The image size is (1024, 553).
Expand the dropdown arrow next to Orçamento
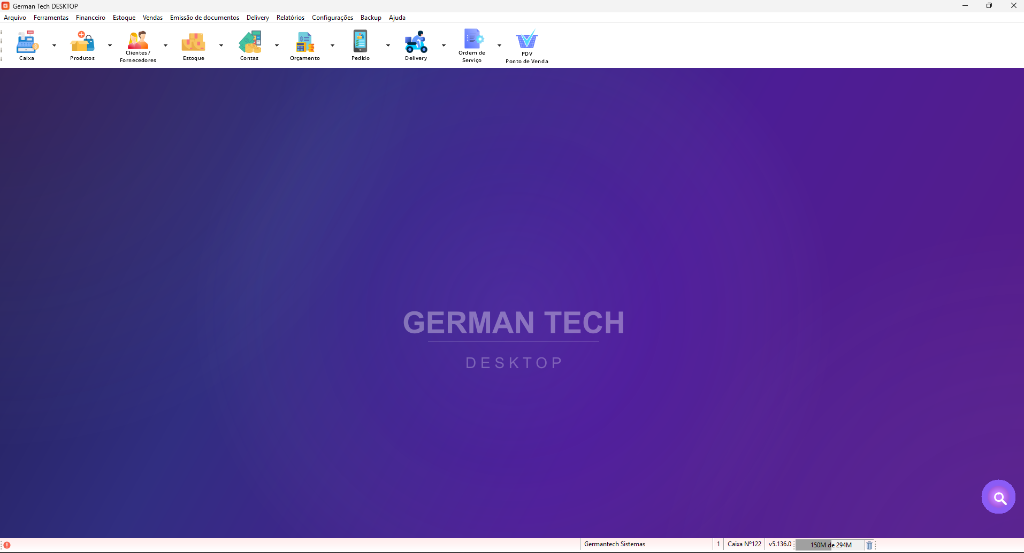click(332, 45)
